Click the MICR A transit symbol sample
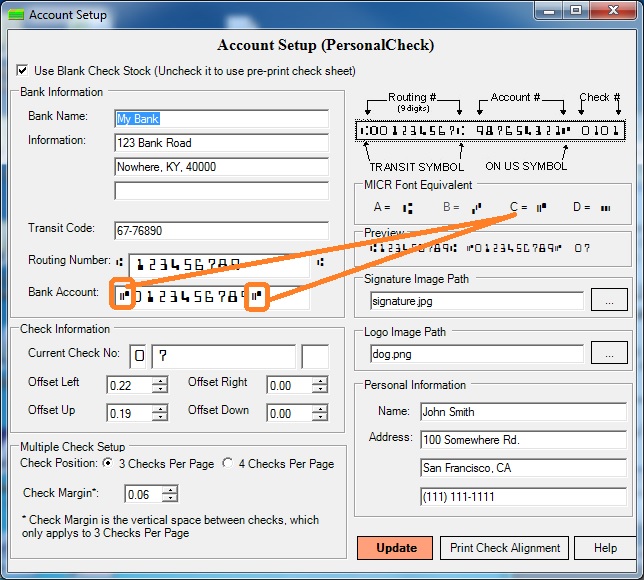This screenshot has width=644, height=580. coord(407,208)
